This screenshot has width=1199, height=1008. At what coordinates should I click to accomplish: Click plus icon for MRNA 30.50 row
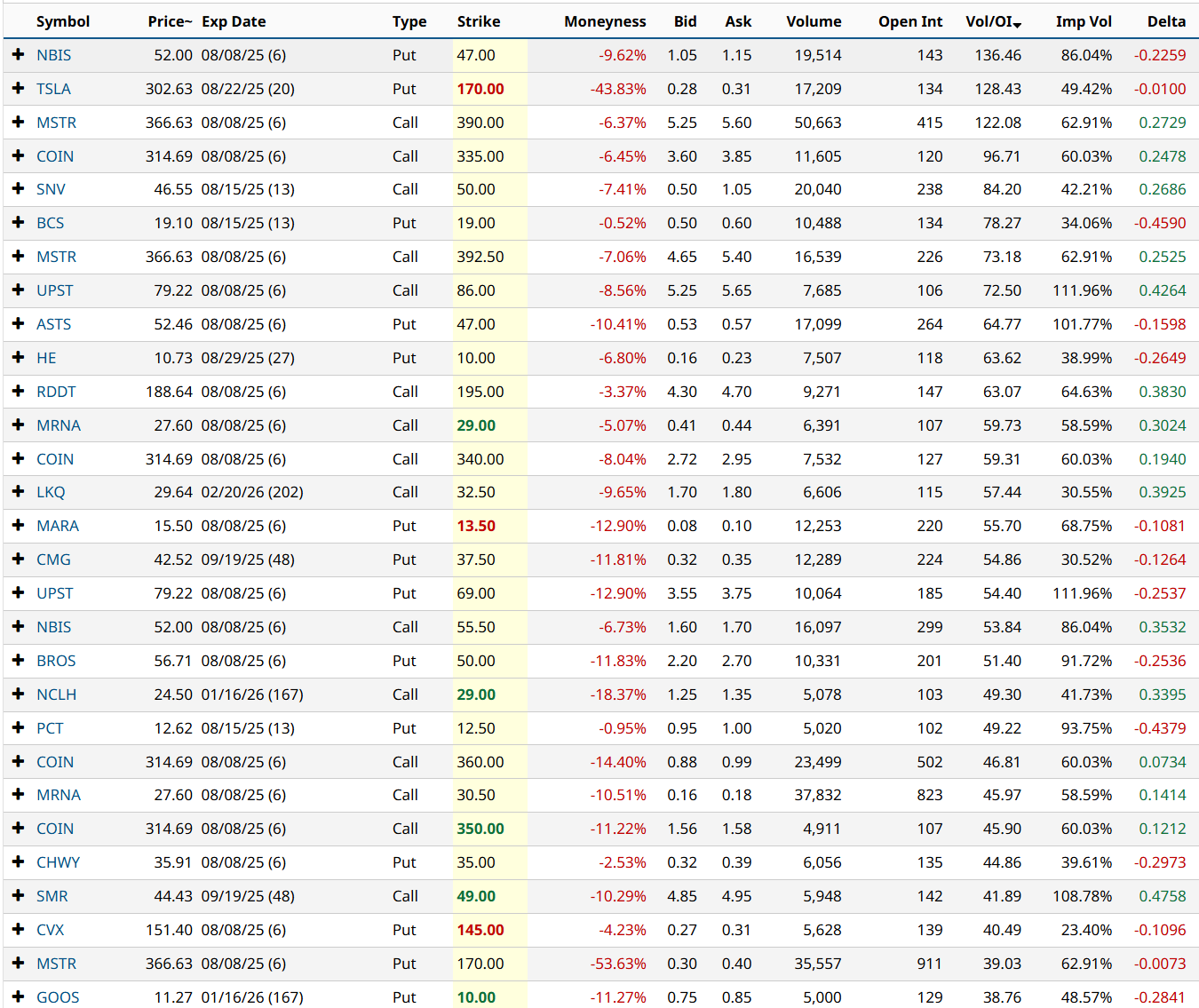click(x=18, y=795)
